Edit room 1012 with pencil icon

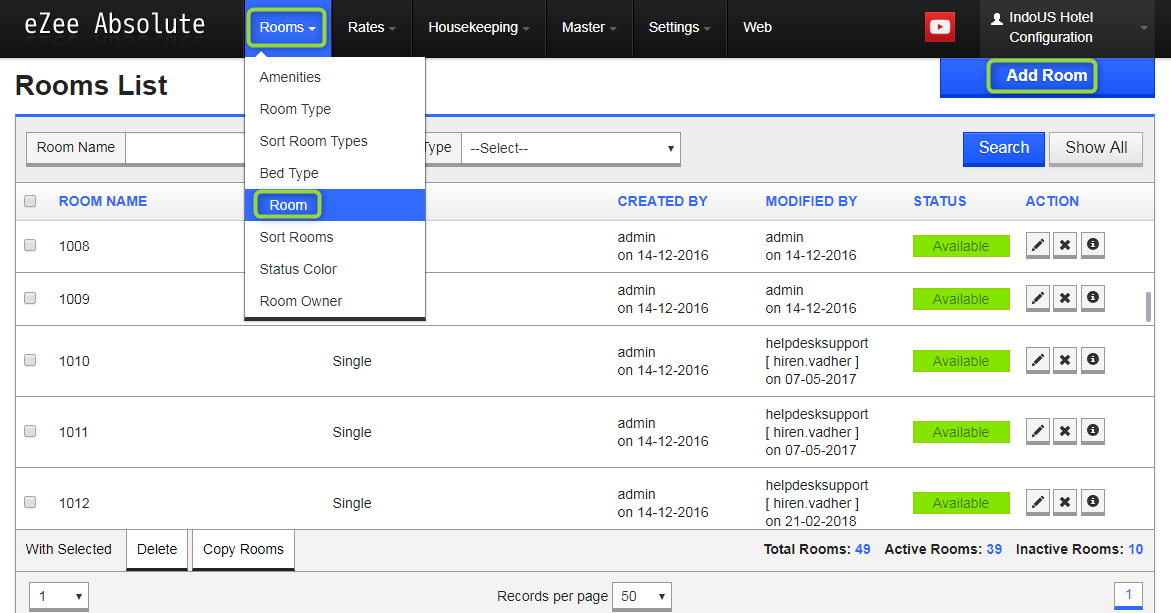point(1038,502)
